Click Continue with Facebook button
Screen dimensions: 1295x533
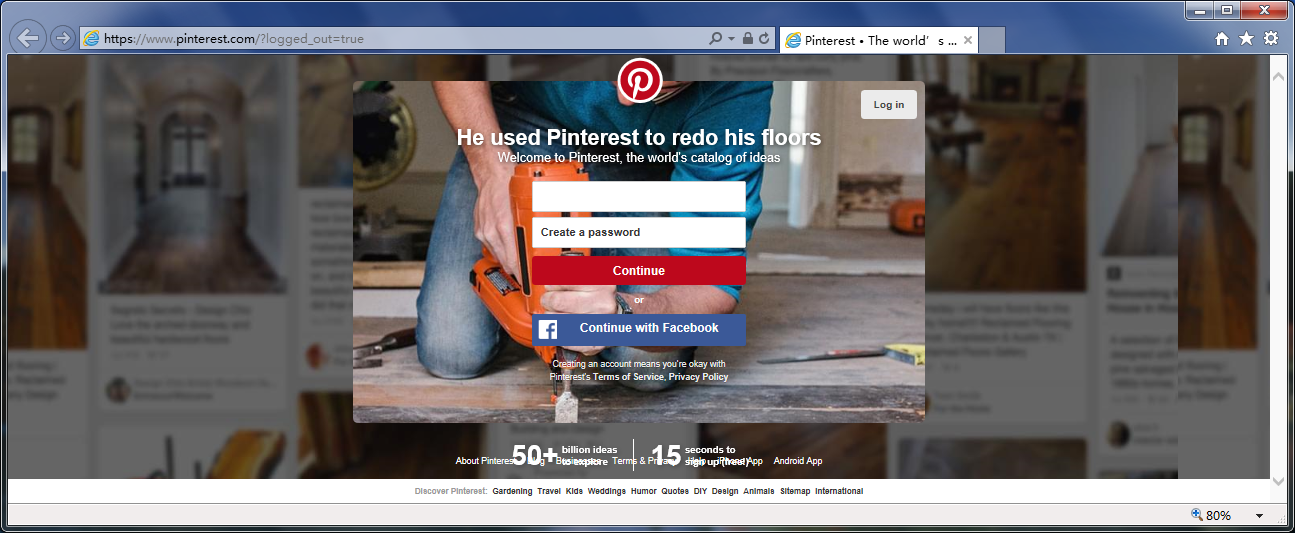click(639, 329)
